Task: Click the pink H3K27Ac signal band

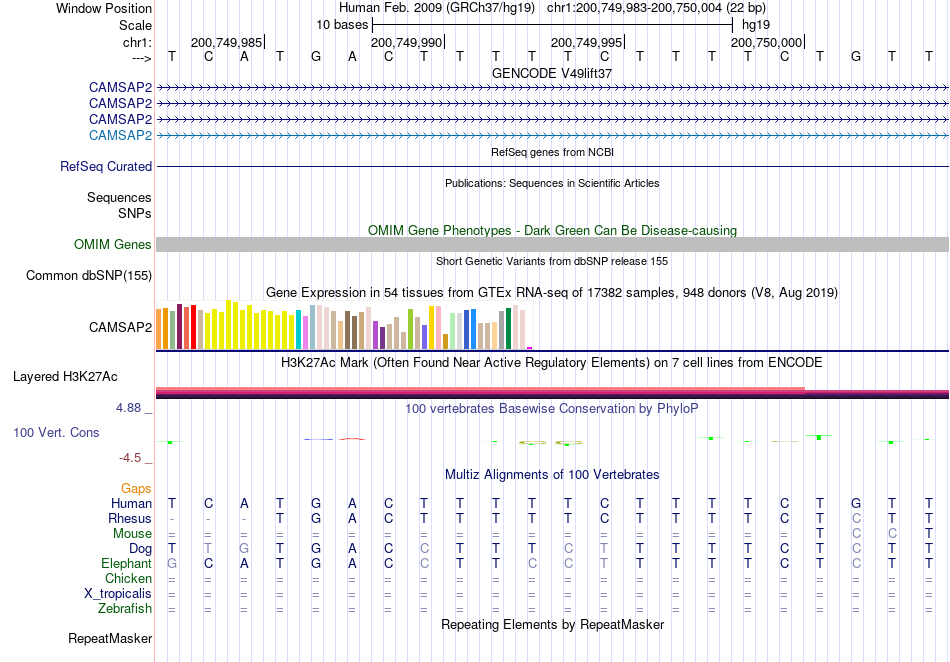Action: pyautogui.click(x=480, y=389)
